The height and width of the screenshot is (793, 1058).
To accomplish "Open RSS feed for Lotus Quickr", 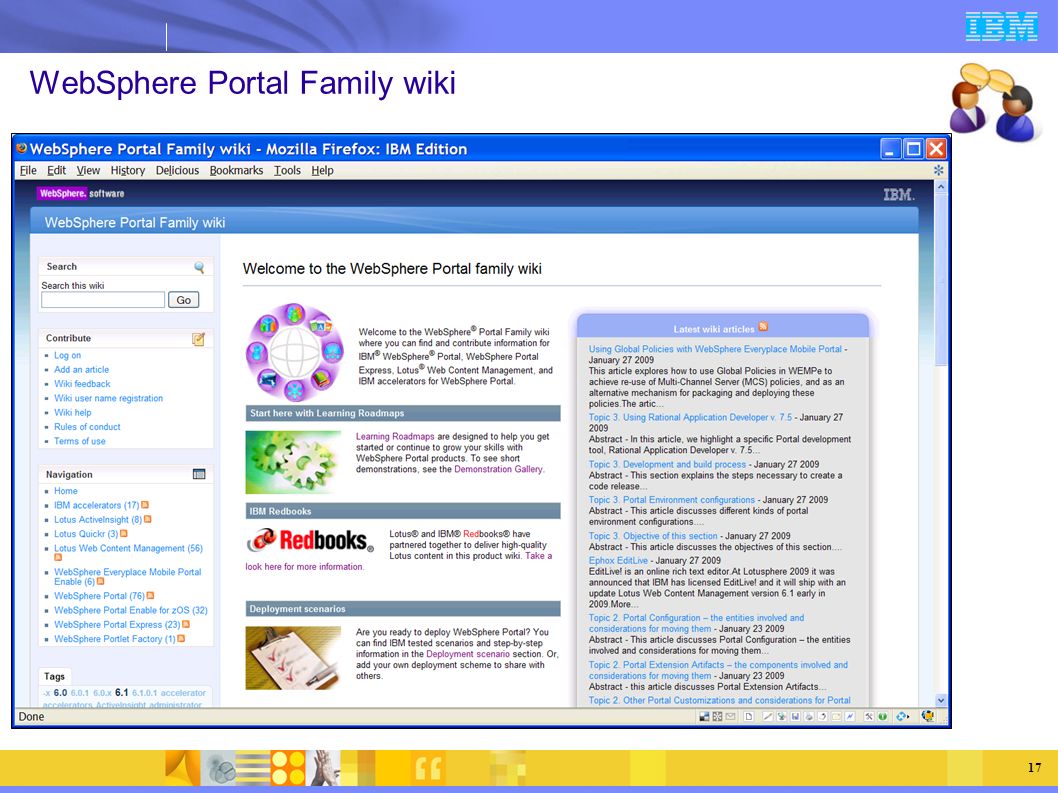I will [x=123, y=533].
